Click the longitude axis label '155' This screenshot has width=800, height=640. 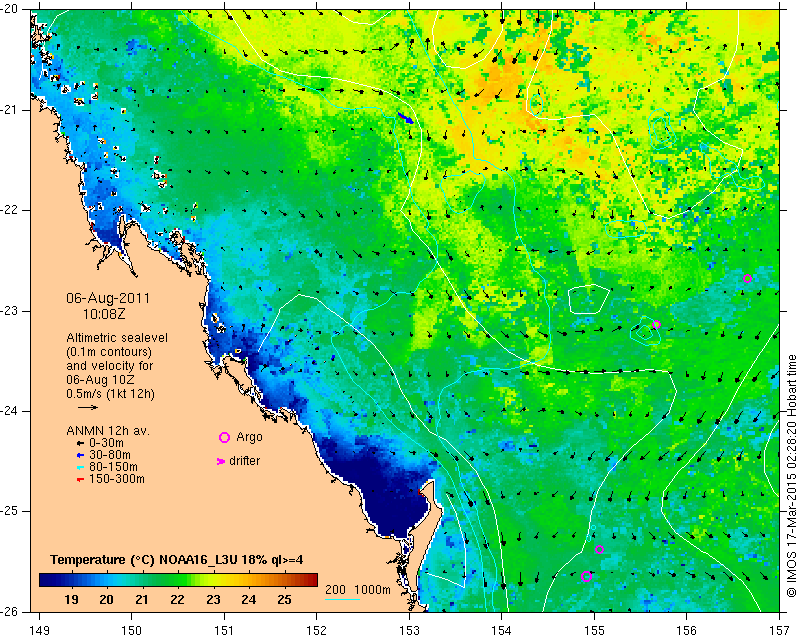pyautogui.click(x=594, y=631)
